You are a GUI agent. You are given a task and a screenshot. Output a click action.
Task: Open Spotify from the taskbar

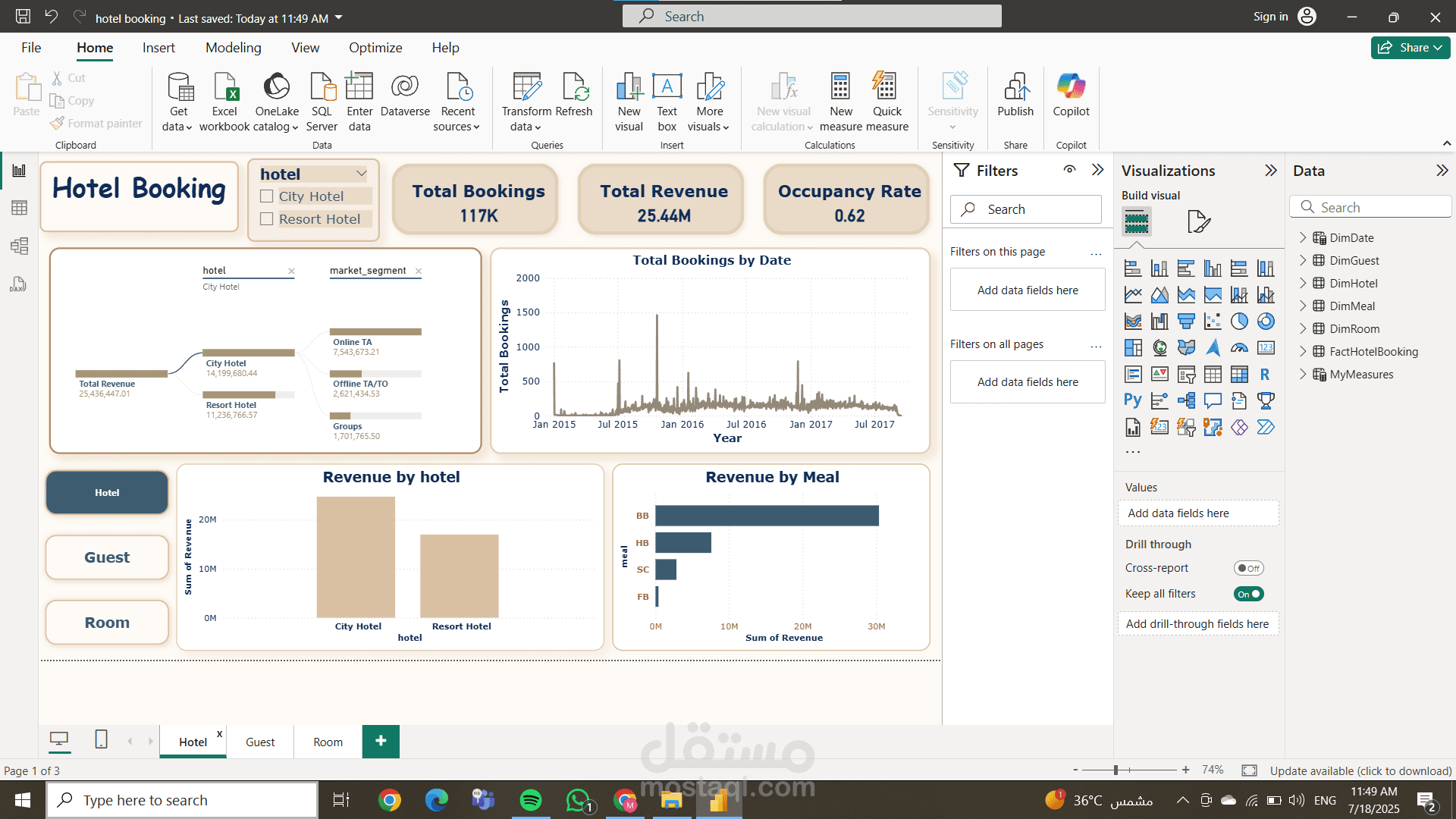coord(531,800)
